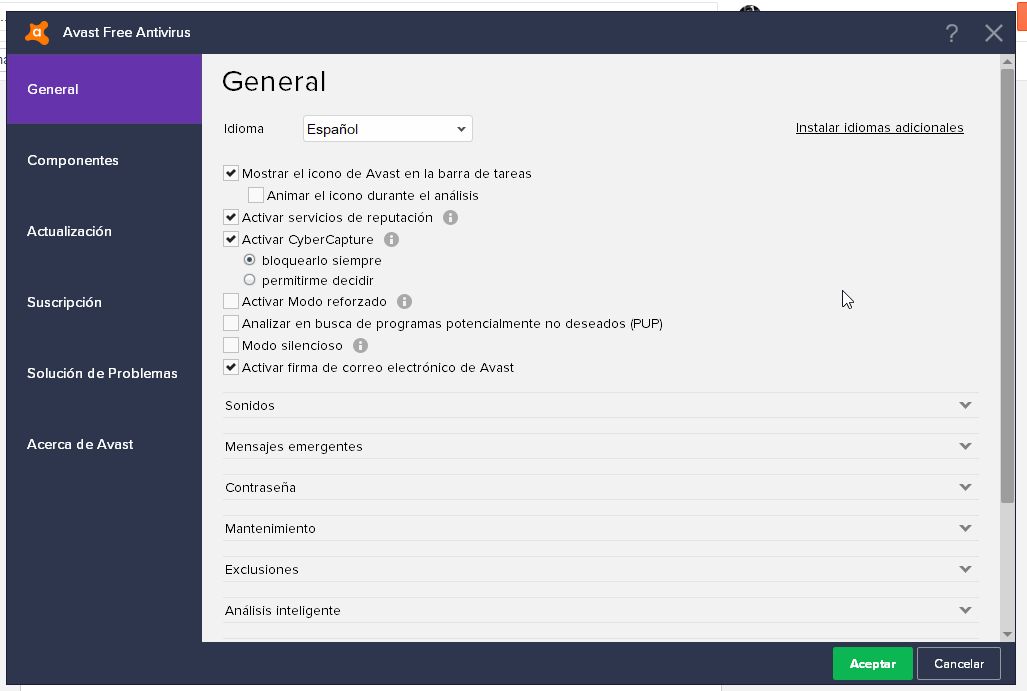Image resolution: width=1027 pixels, height=691 pixels.
Task: Switch to the Componentes tab
Action: 73,160
